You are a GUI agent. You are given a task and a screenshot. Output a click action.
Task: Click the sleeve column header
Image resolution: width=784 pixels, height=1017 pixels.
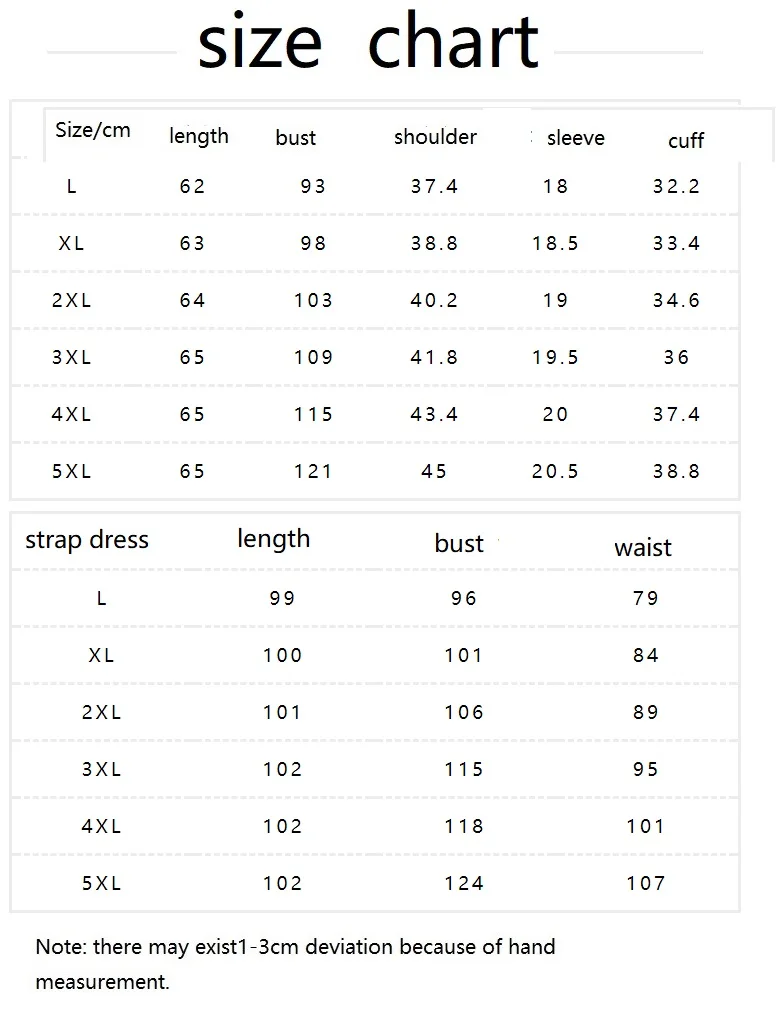(575, 138)
